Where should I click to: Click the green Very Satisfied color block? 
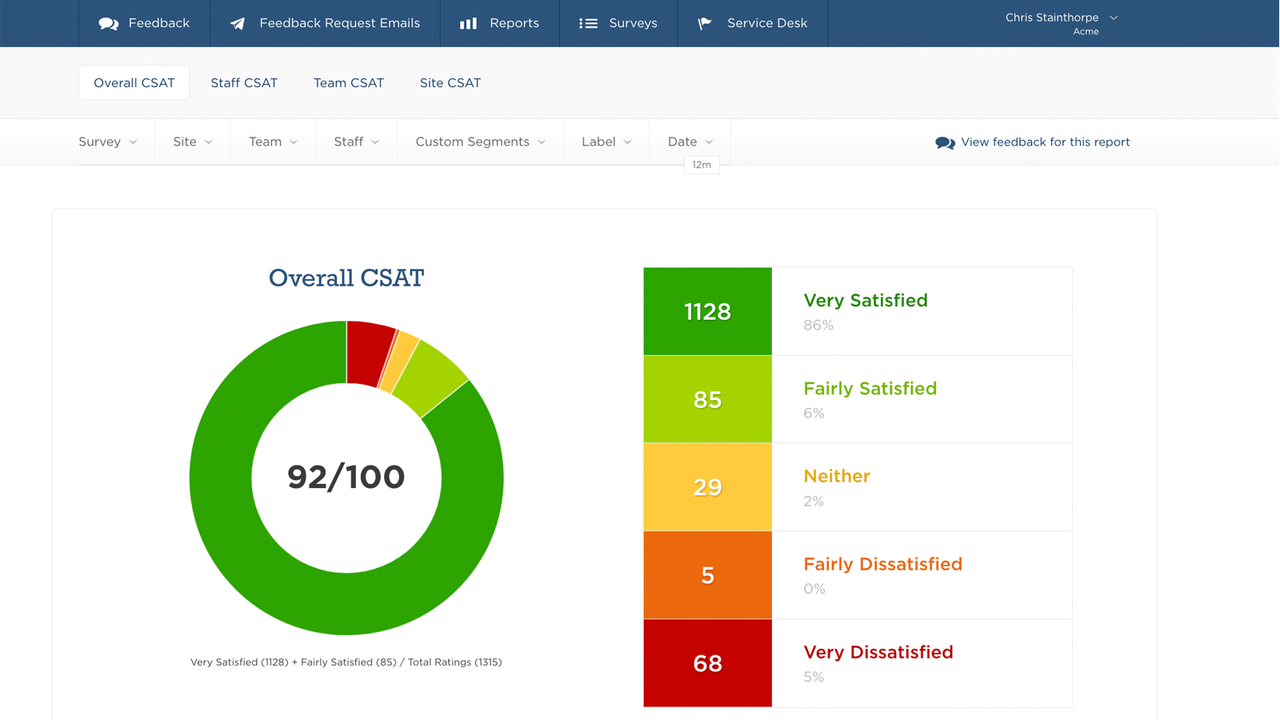(x=707, y=311)
